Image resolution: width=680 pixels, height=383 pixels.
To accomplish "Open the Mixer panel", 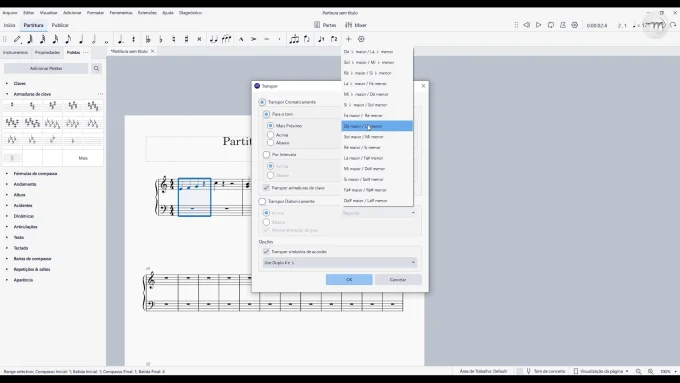I will click(x=356, y=25).
